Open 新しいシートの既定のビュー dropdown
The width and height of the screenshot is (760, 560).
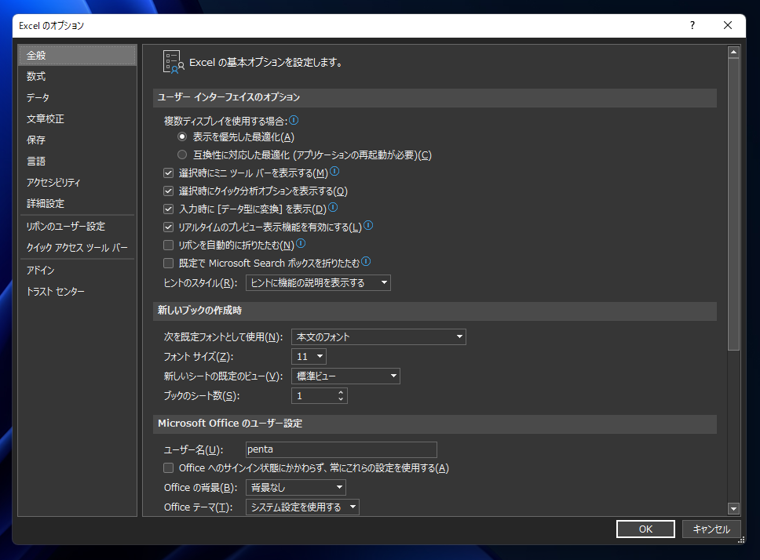coord(346,376)
